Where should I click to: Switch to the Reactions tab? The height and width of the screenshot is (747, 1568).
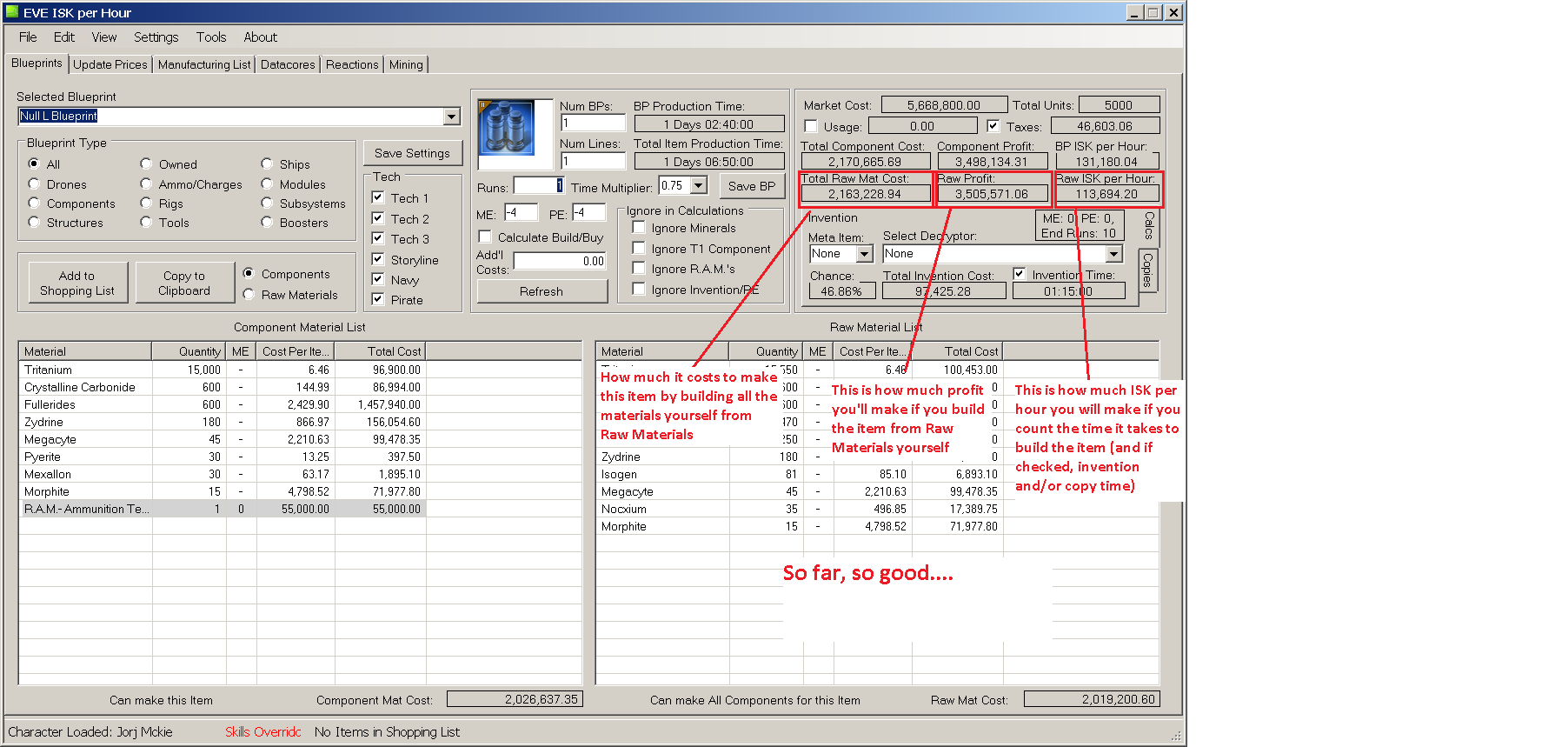352,64
